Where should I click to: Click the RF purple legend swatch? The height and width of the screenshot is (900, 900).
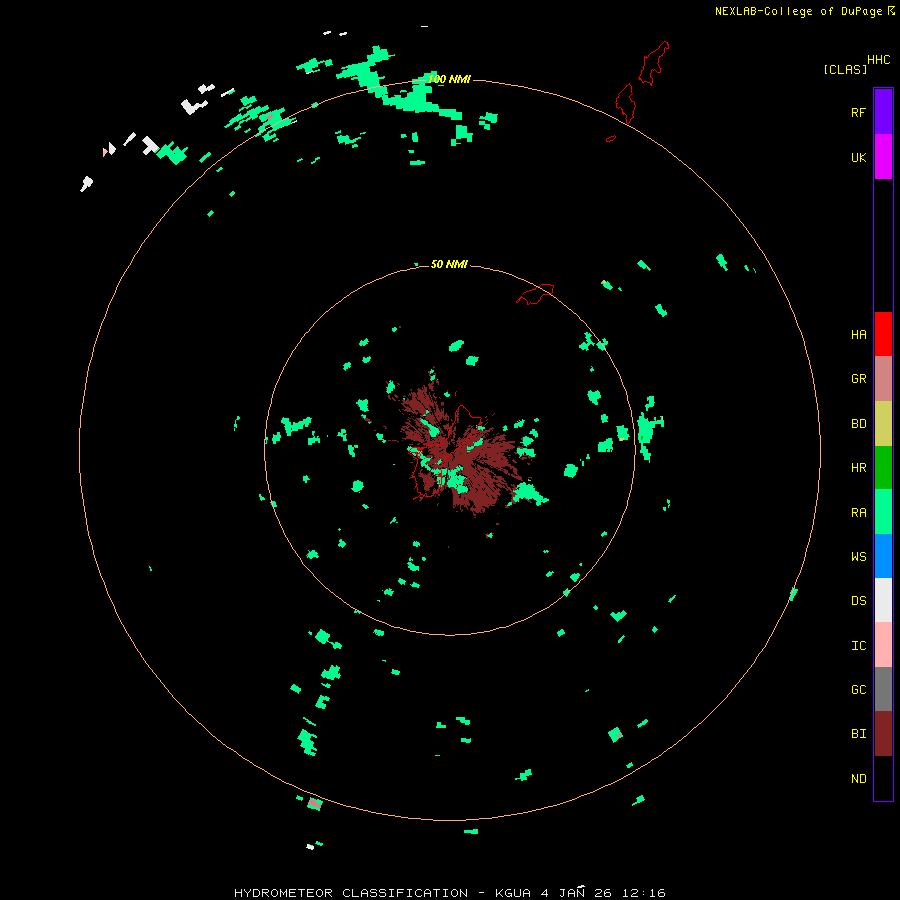click(x=883, y=112)
